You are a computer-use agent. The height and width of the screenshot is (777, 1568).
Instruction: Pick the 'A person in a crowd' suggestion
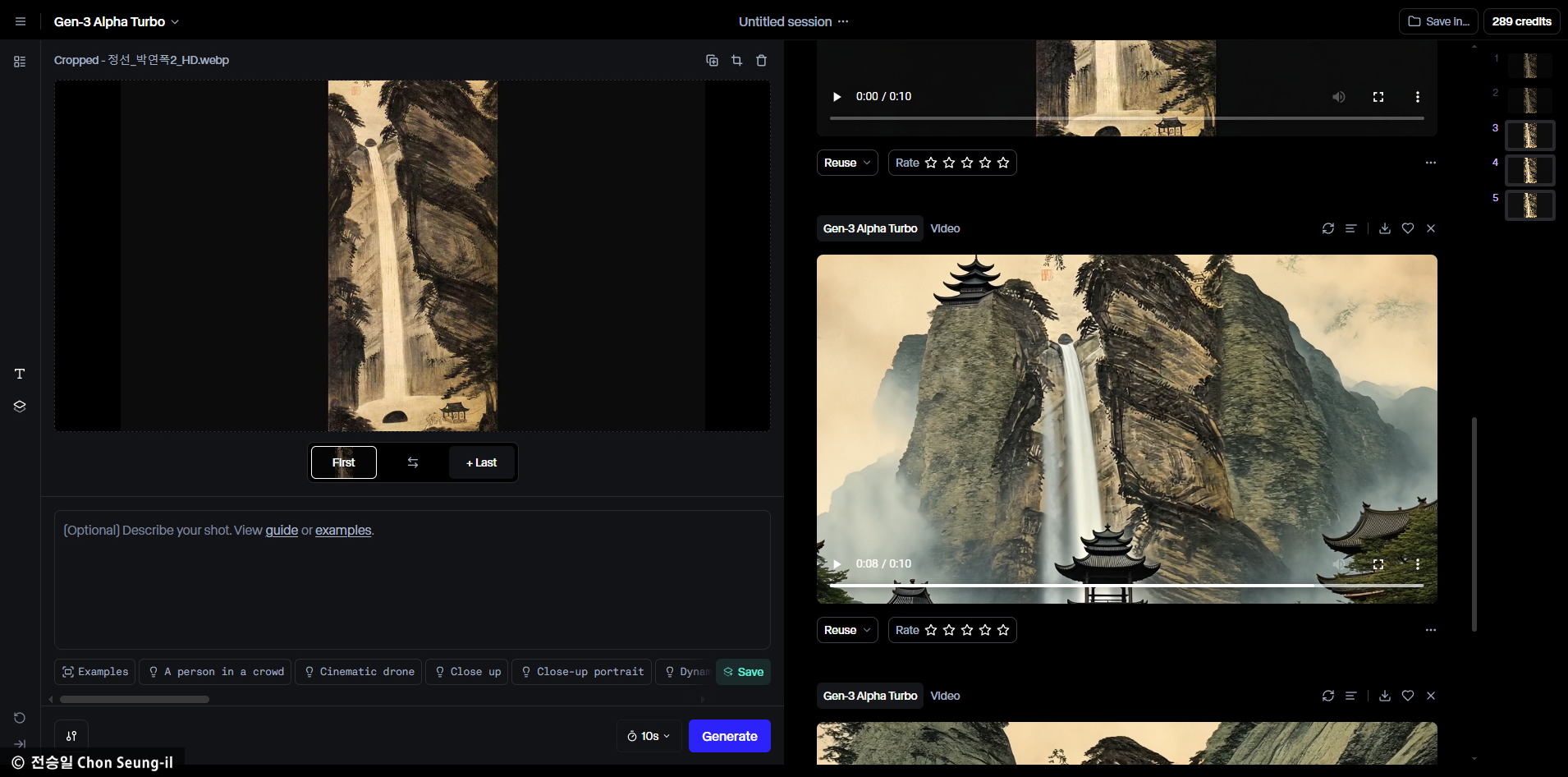[x=216, y=672]
